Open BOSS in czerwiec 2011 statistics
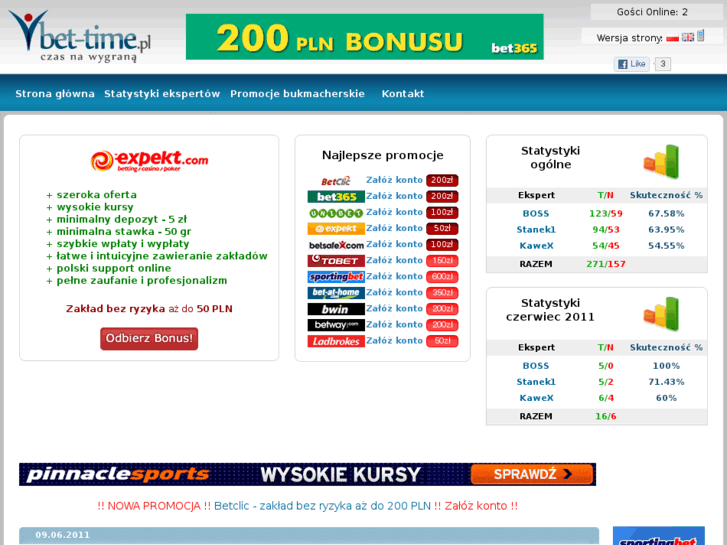The width and height of the screenshot is (727, 545). pos(536,366)
